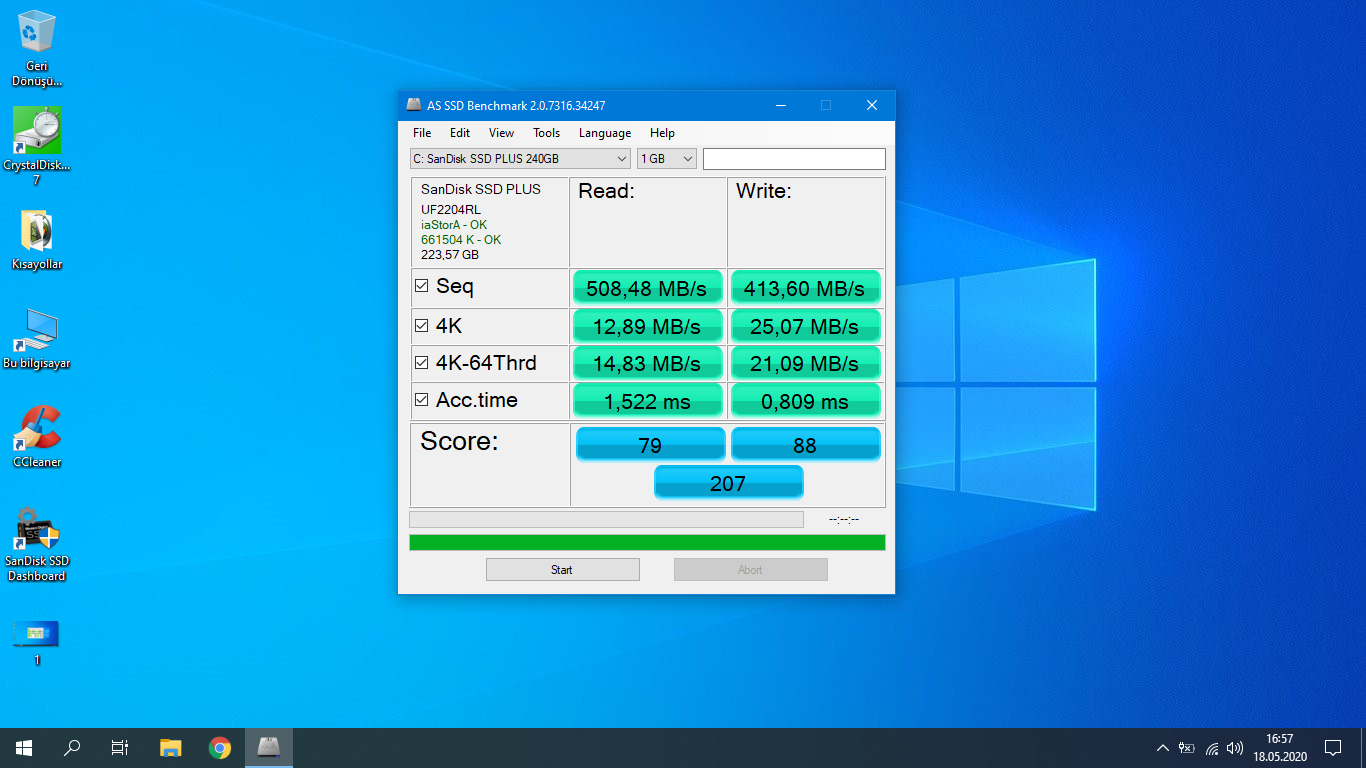The height and width of the screenshot is (768, 1366).
Task: Launch CrystalDiskMark 7 desktop shortcut
Action: click(x=37, y=146)
